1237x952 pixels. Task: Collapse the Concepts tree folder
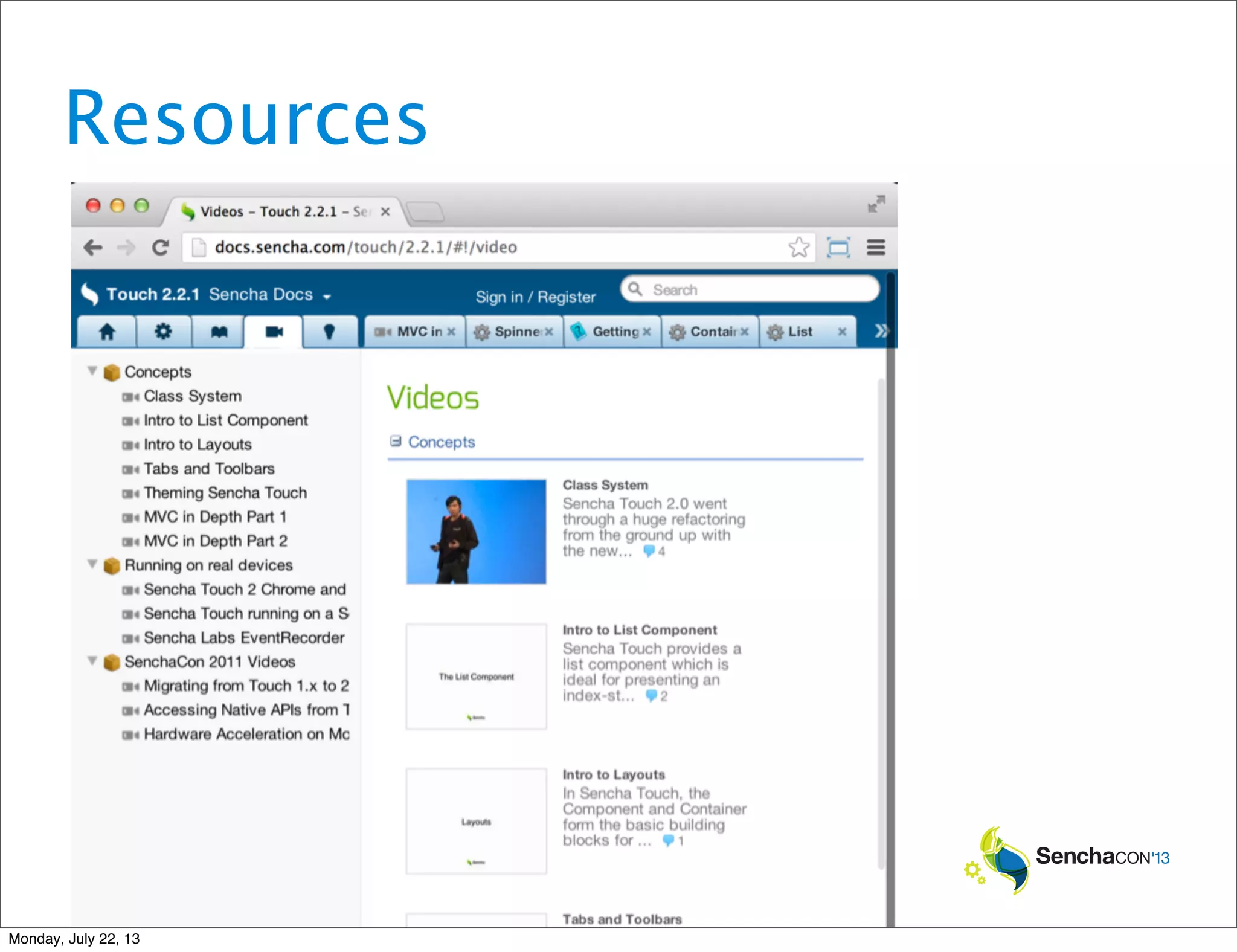92,371
